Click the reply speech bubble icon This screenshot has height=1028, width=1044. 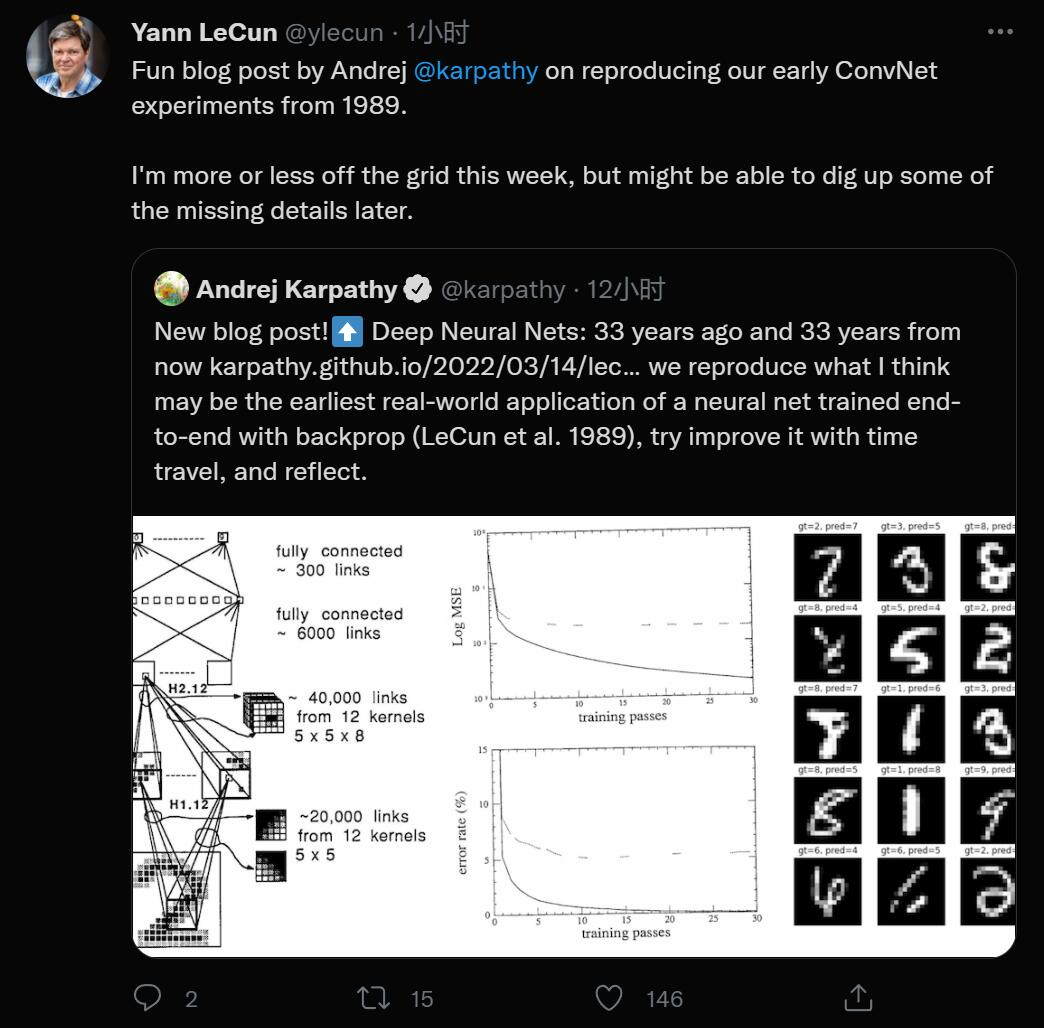coord(148,997)
